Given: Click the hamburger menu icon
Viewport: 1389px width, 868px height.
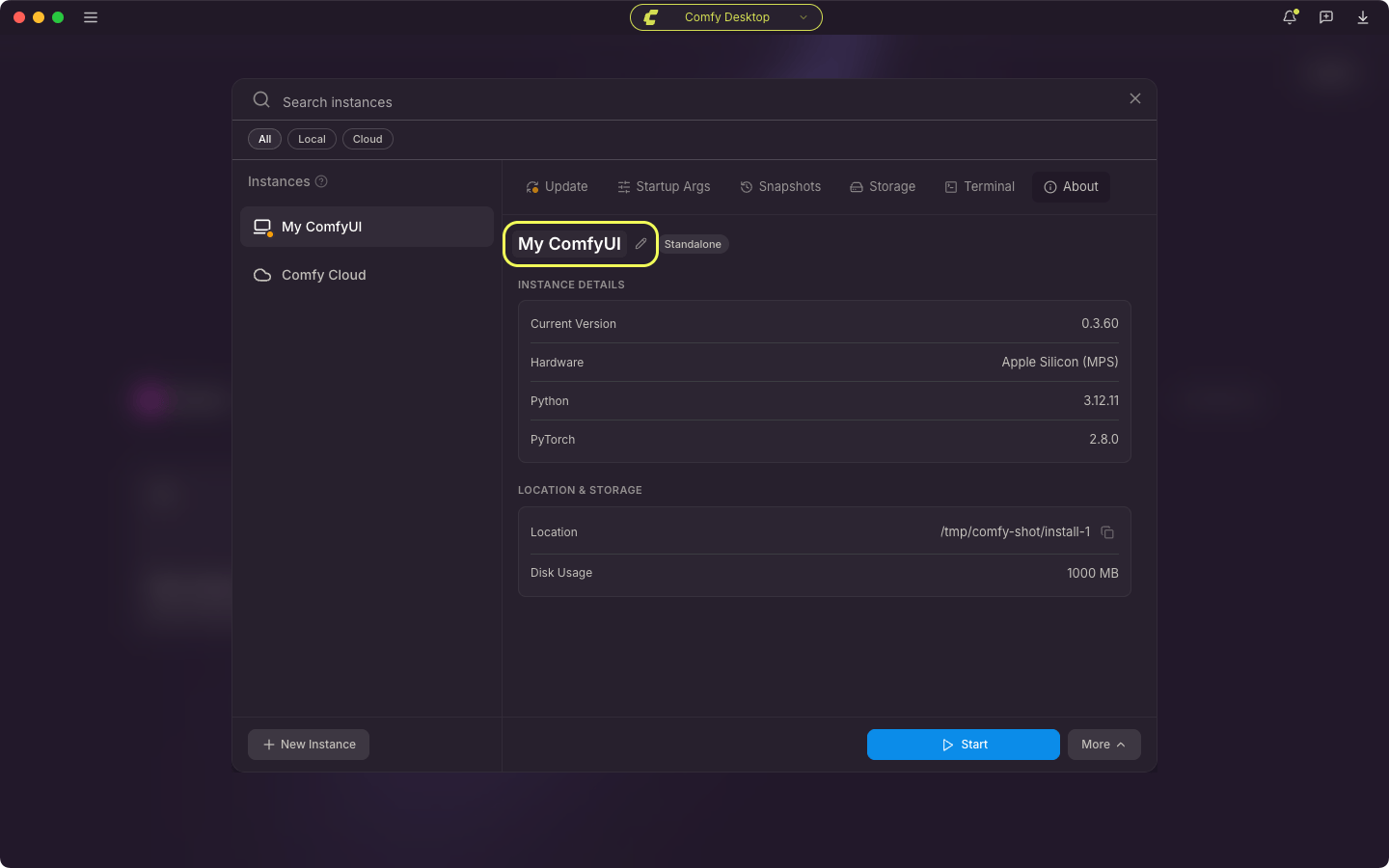Looking at the screenshot, I should [x=91, y=17].
